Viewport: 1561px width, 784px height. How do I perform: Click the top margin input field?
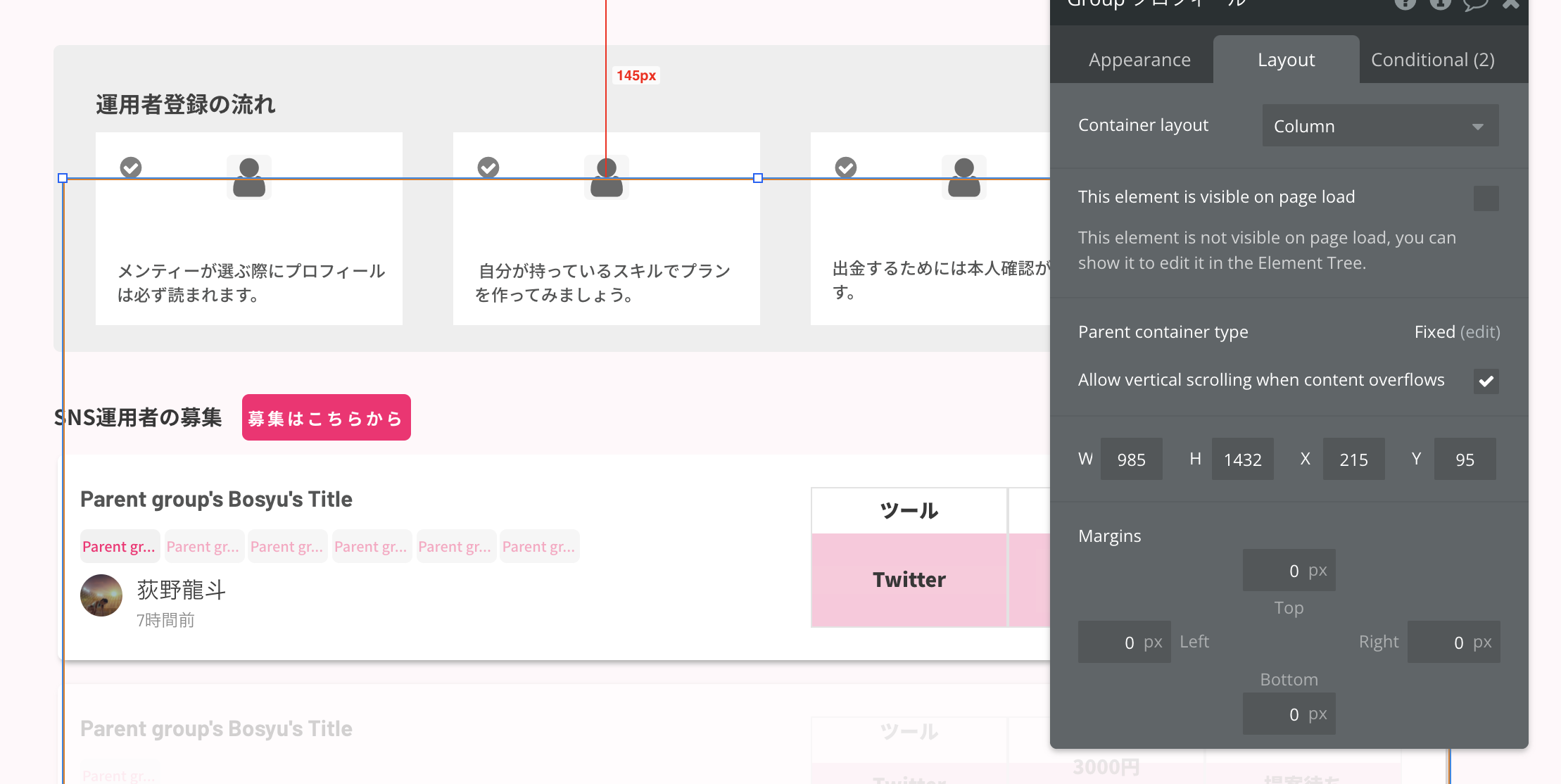1288,571
